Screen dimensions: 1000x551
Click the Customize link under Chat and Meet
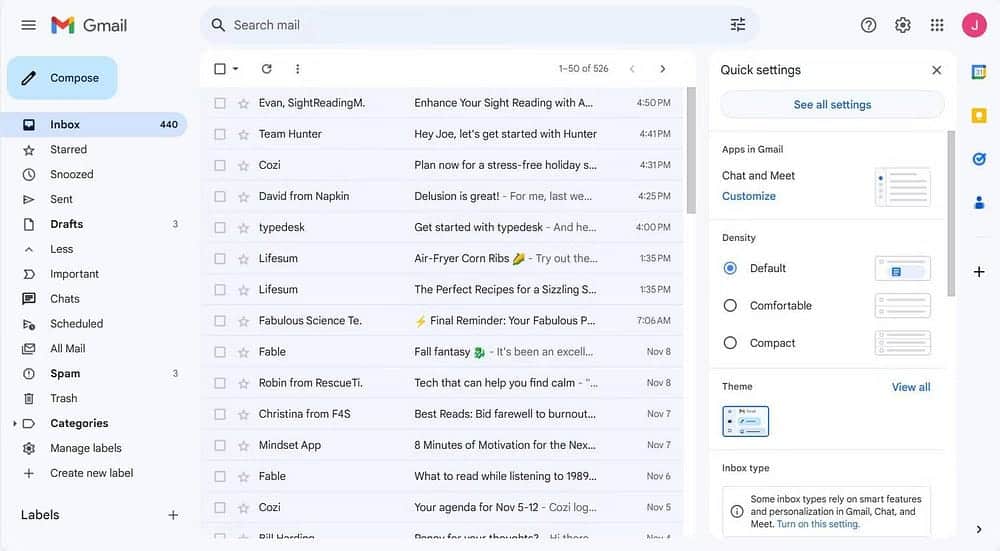748,196
